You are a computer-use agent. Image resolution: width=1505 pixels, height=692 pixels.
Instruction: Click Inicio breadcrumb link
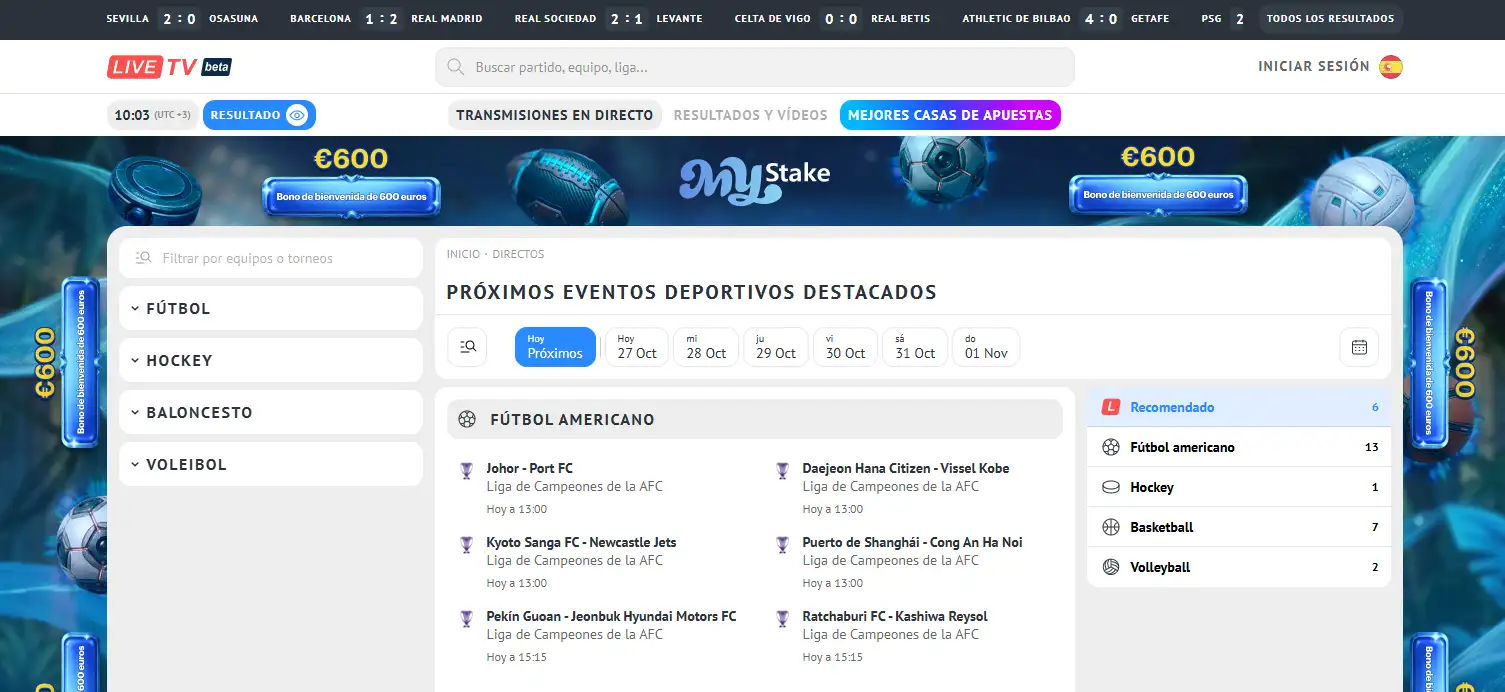pyautogui.click(x=463, y=254)
